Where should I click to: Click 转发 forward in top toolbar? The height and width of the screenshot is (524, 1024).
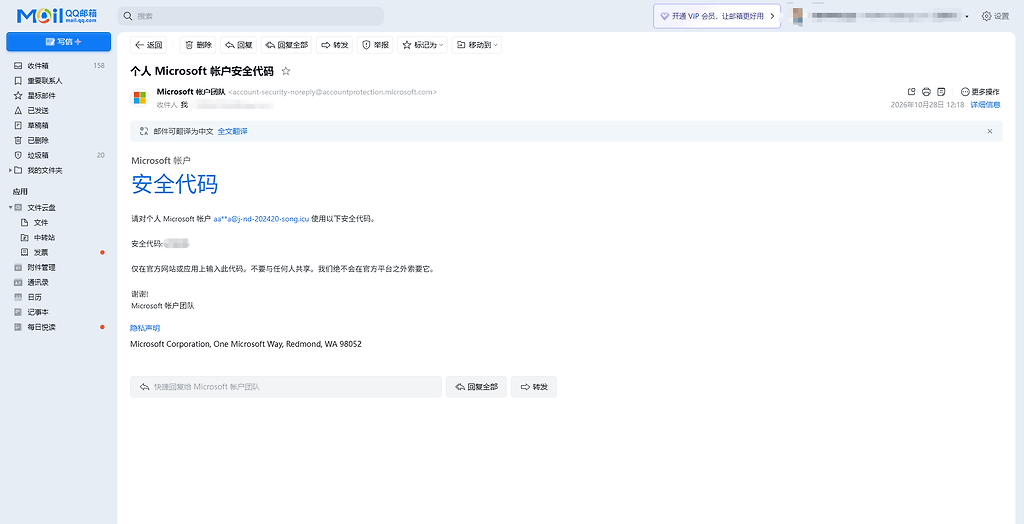click(334, 45)
